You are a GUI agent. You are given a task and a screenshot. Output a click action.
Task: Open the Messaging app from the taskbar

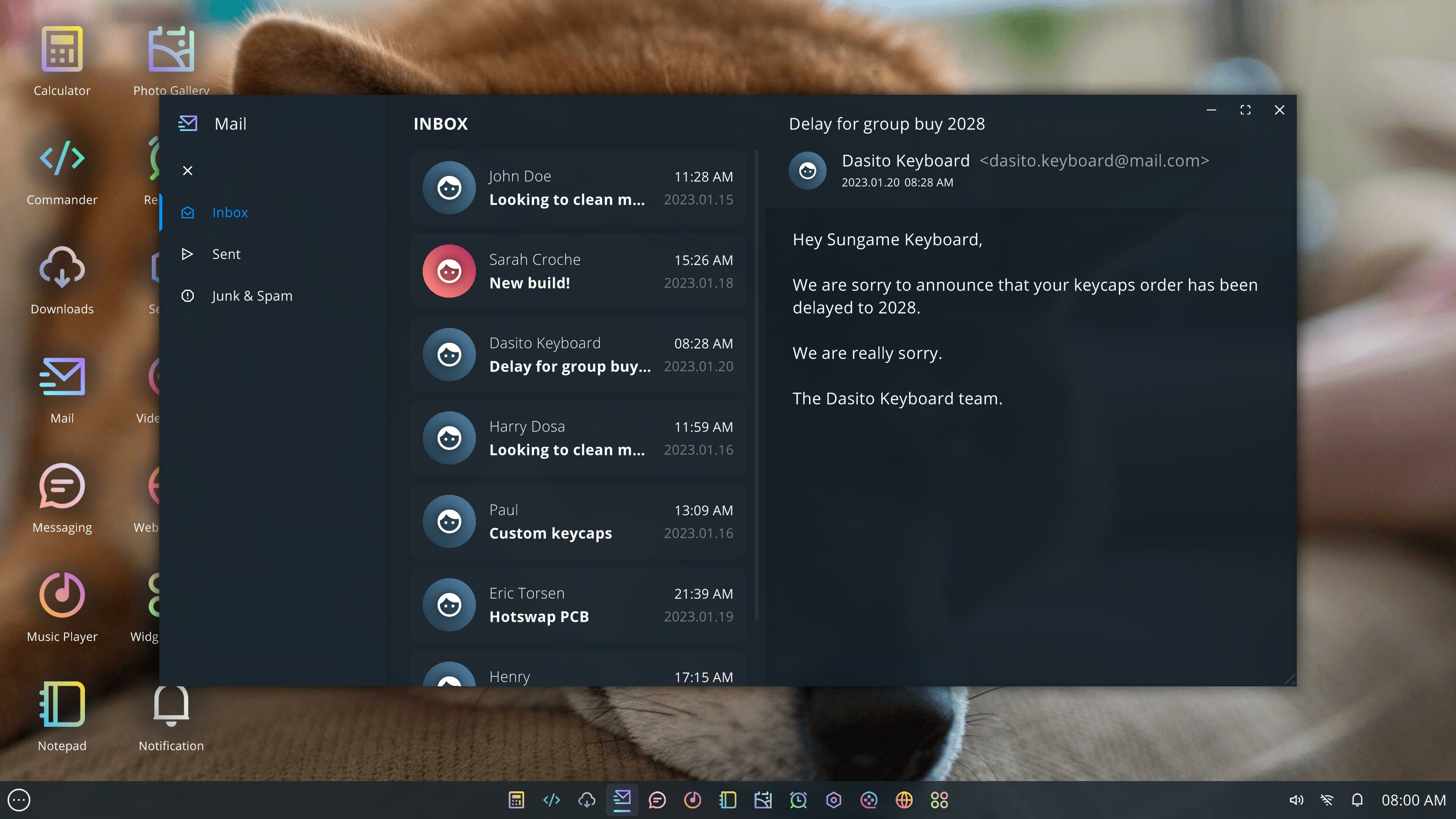tap(657, 800)
